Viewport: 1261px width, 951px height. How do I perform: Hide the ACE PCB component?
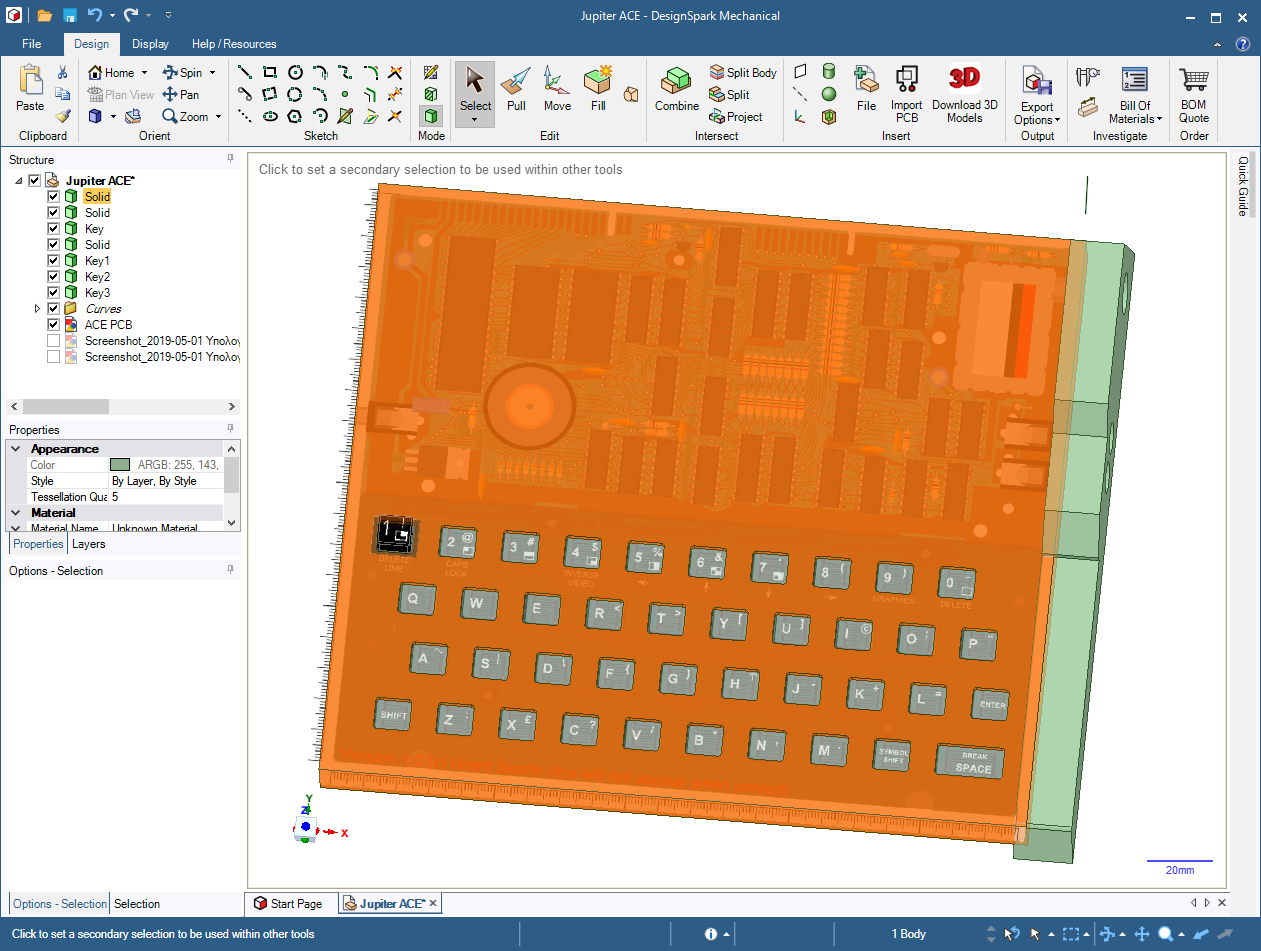(54, 324)
